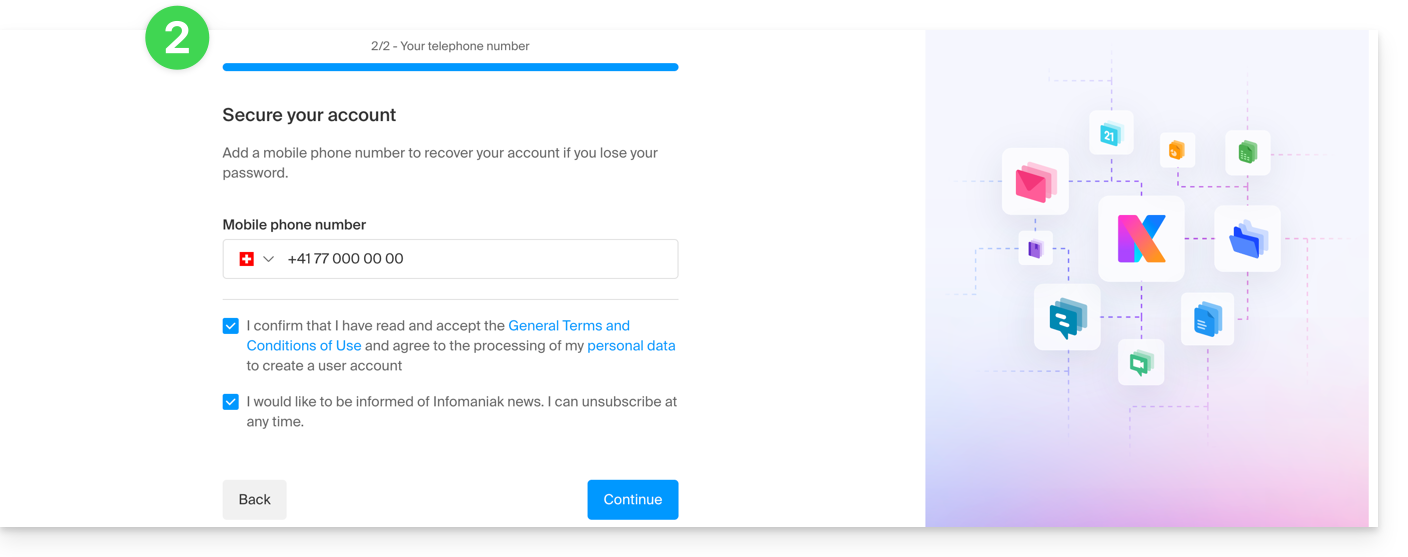This screenshot has height=557, width=1408.
Task: Click the pink mail envelope icon
Action: pos(1035,182)
